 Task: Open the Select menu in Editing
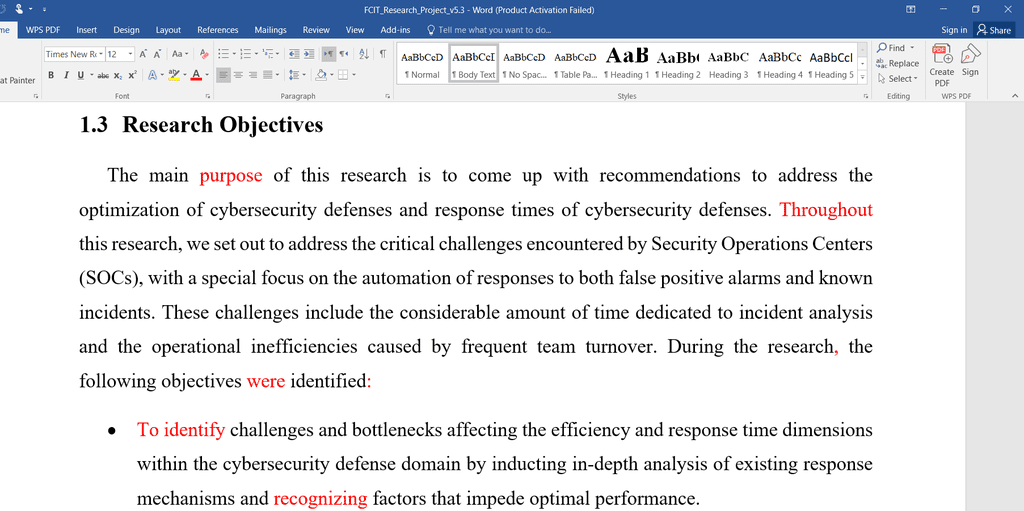(x=898, y=78)
